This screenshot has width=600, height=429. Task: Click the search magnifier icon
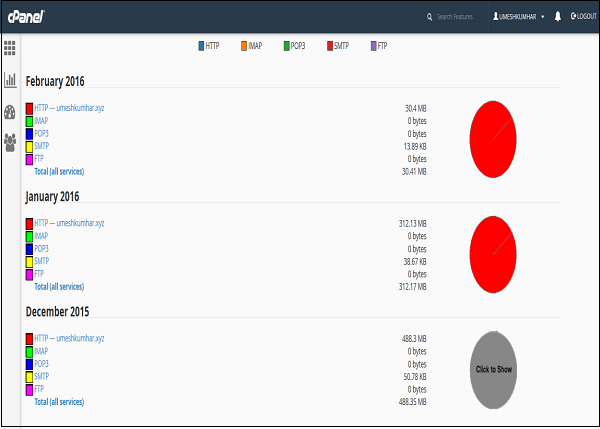[430, 17]
